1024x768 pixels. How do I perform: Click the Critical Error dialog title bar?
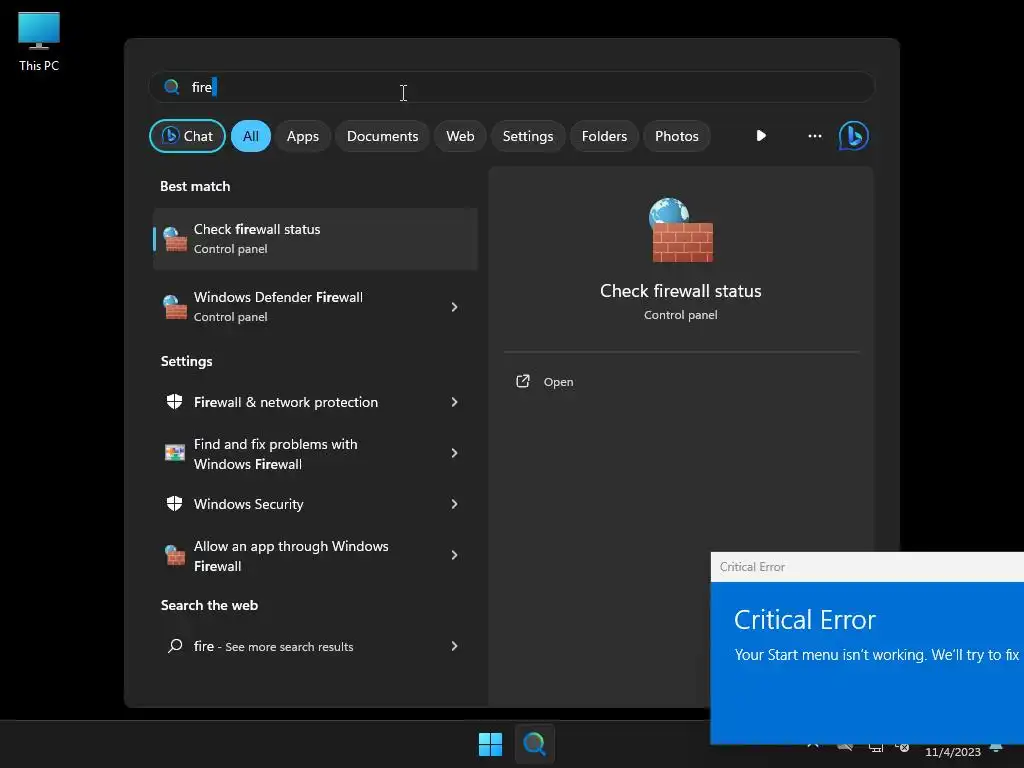[x=867, y=567]
